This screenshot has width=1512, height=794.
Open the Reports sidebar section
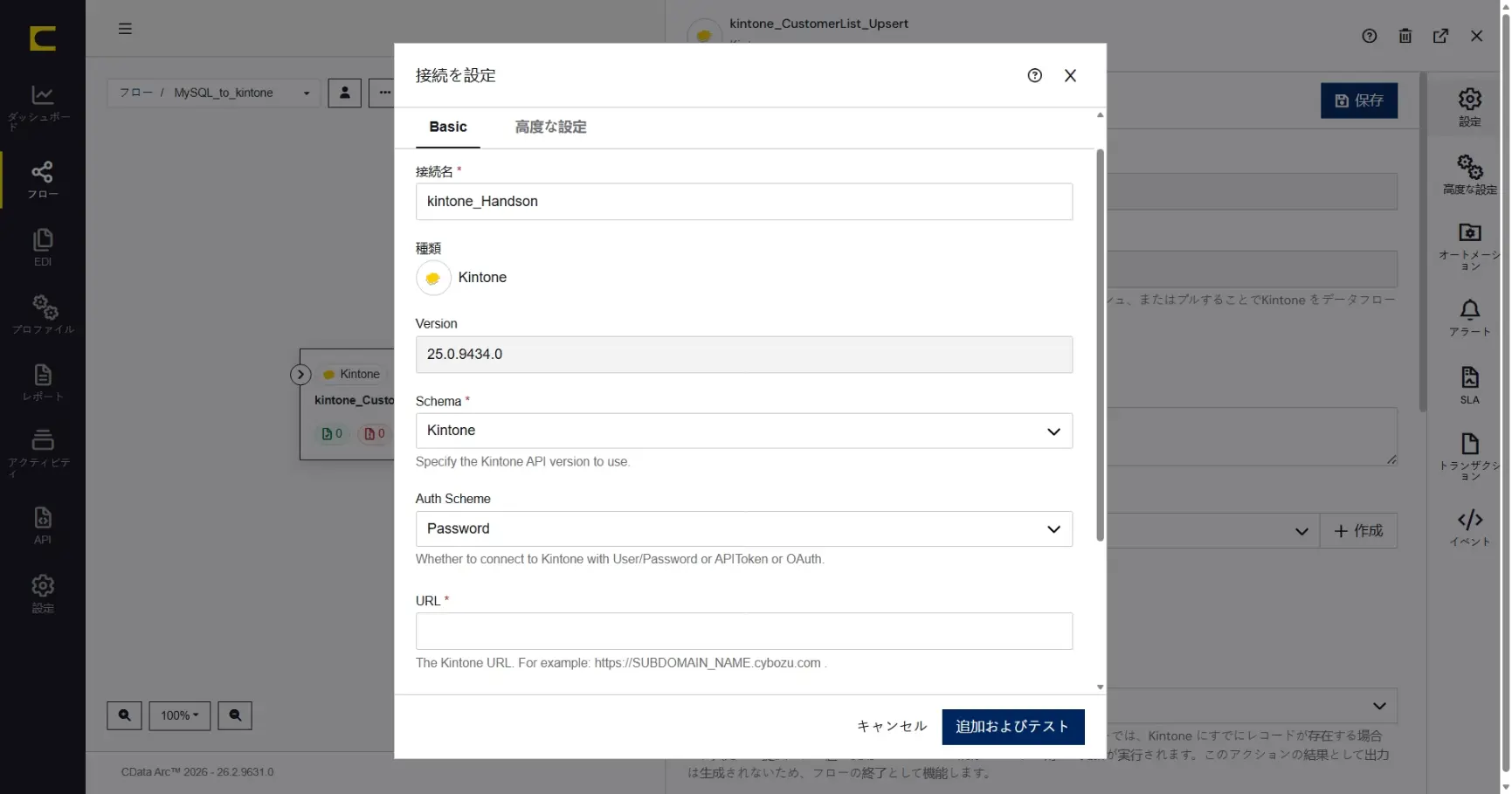(42, 383)
